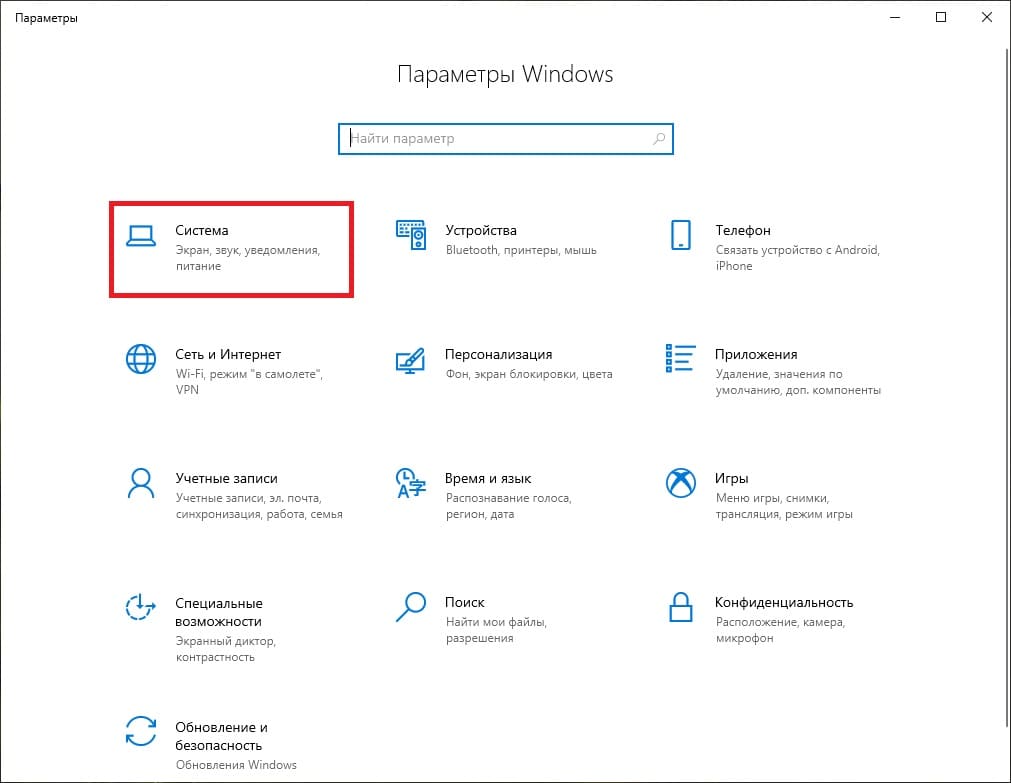The width and height of the screenshot is (1011, 783).
Task: Focus the 'Найти параметр' search field
Action: [506, 139]
